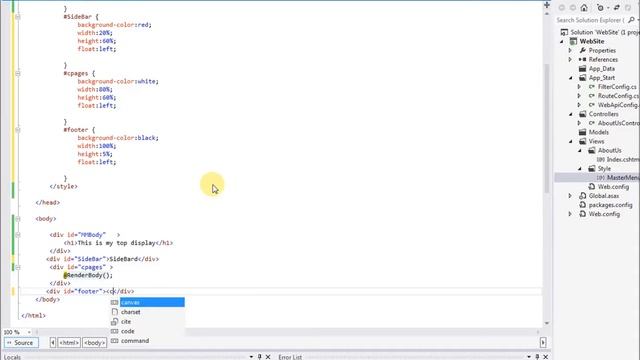The width and height of the screenshot is (640, 360).
Task: Click the Properties wrench icon in the tree
Action: tap(582, 51)
